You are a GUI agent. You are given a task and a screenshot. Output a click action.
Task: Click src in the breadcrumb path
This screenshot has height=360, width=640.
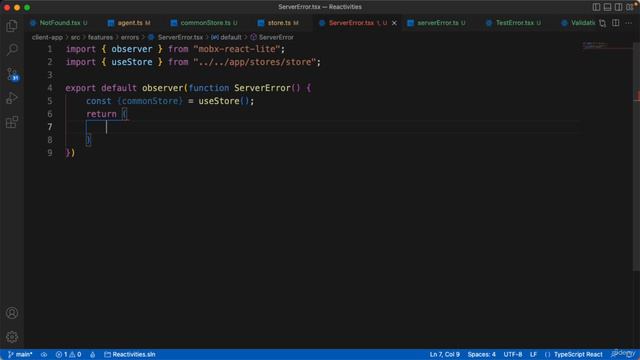75,37
